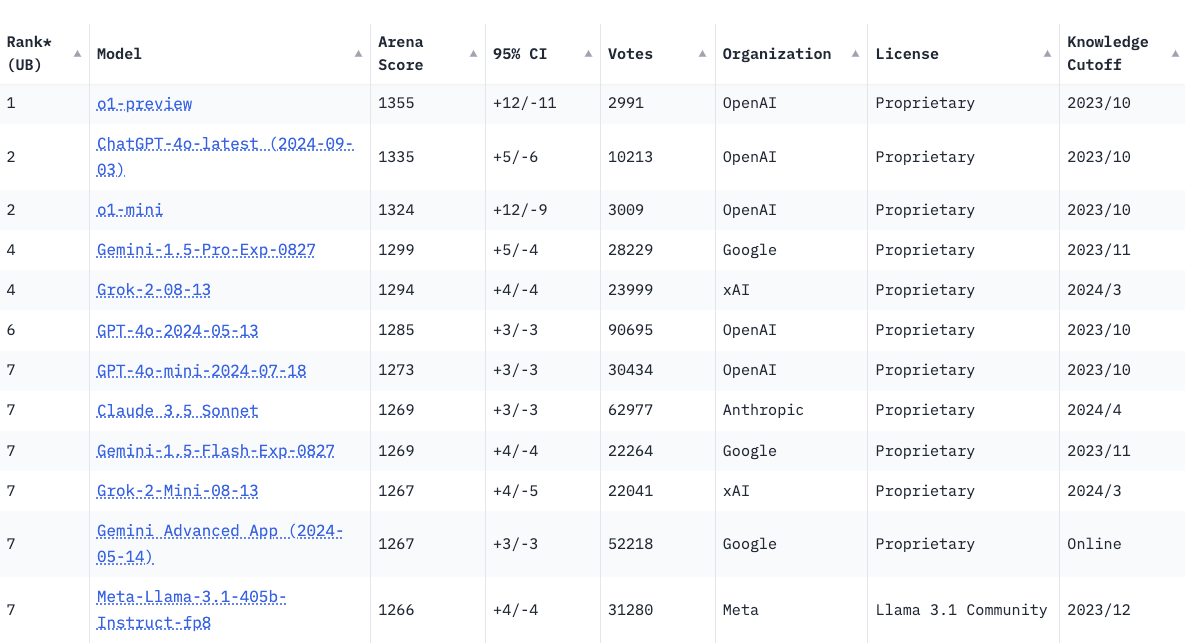Click the Grok-2-08-13 model link
Screen dimensions: 1185x643
153,290
